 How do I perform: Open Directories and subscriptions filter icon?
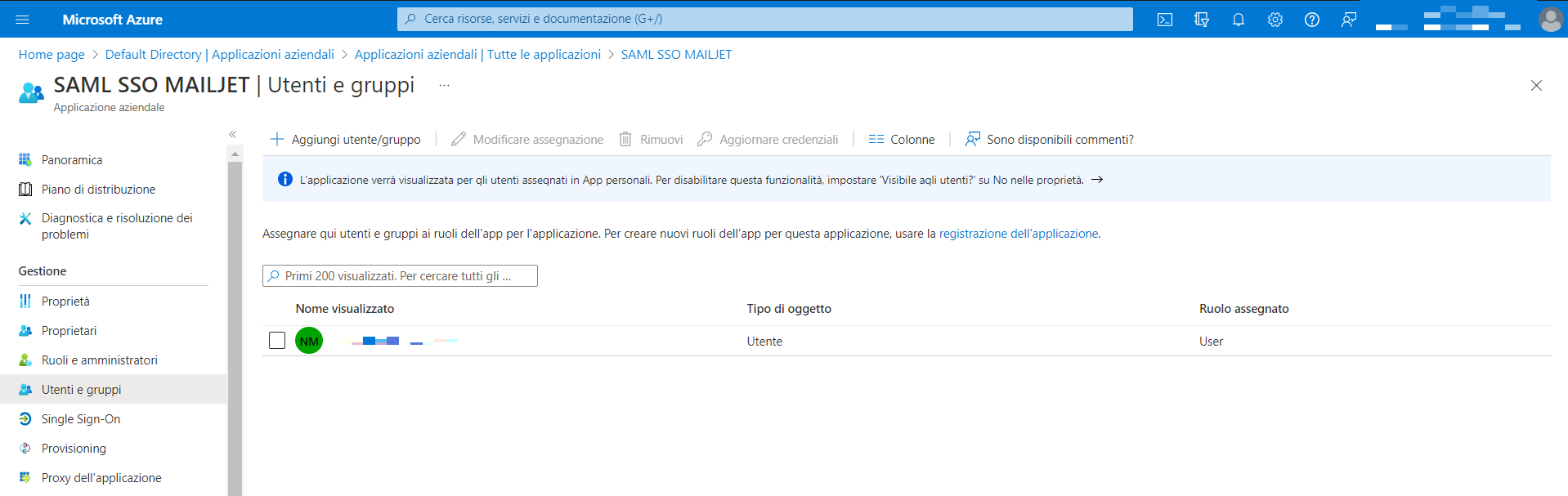[x=1202, y=20]
